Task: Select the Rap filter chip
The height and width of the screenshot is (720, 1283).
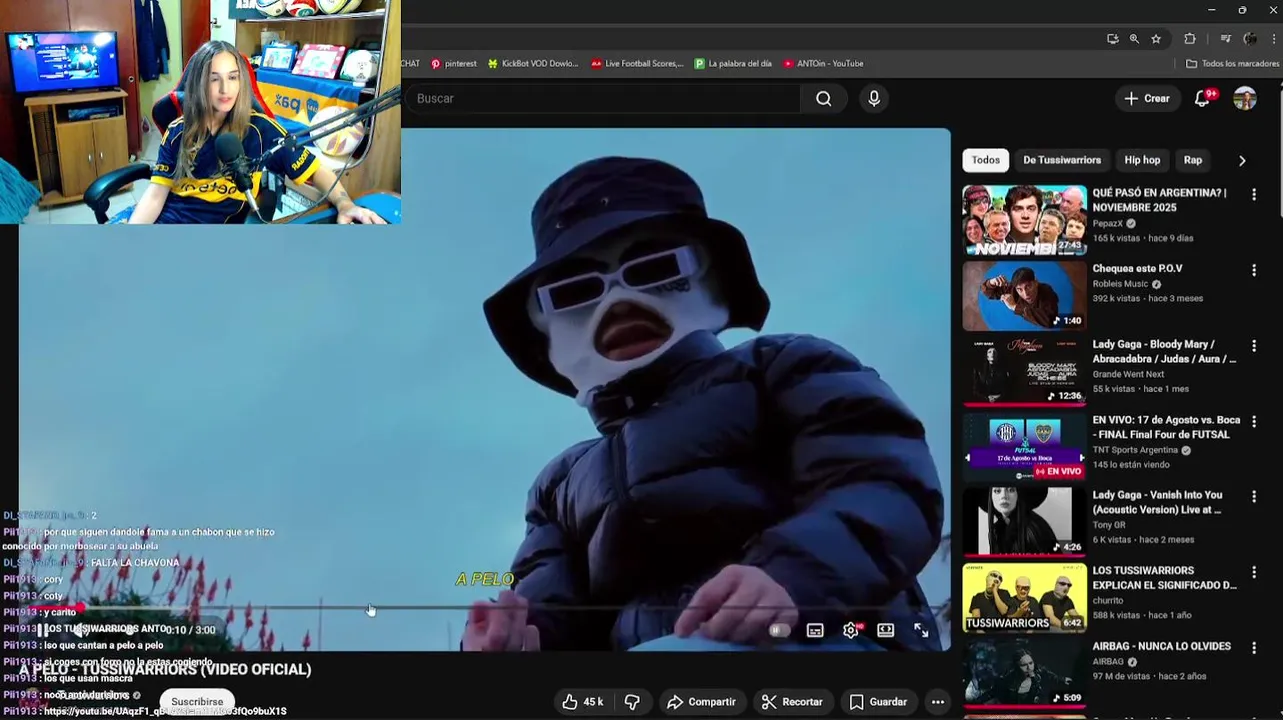Action: click(1193, 160)
